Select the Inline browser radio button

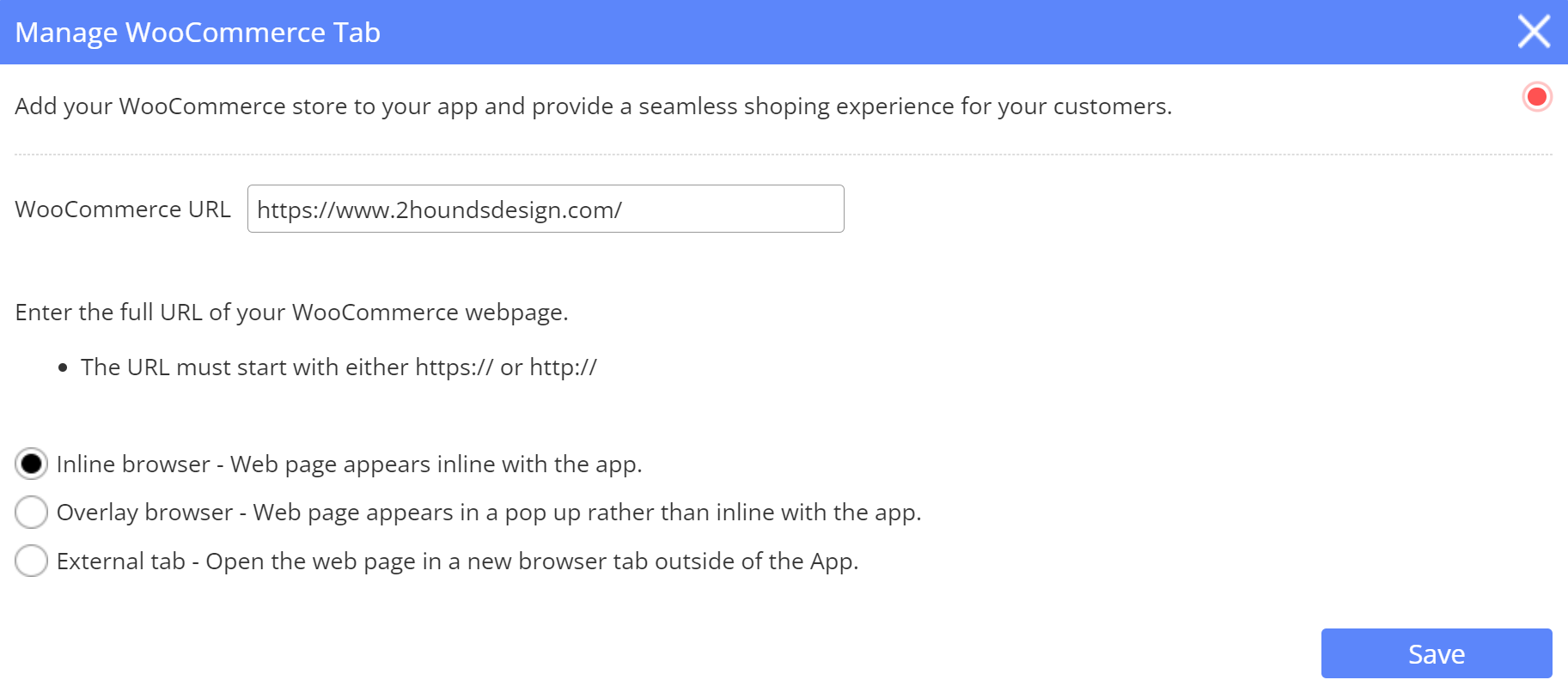pos(31,464)
